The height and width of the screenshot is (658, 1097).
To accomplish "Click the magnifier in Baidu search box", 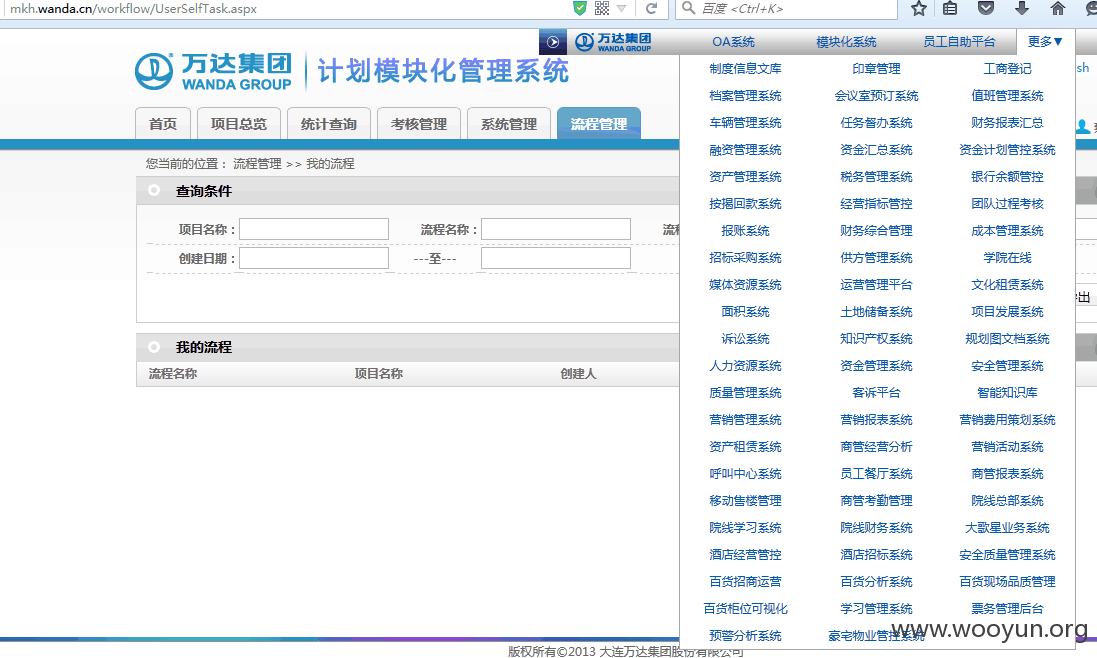I will click(688, 8).
